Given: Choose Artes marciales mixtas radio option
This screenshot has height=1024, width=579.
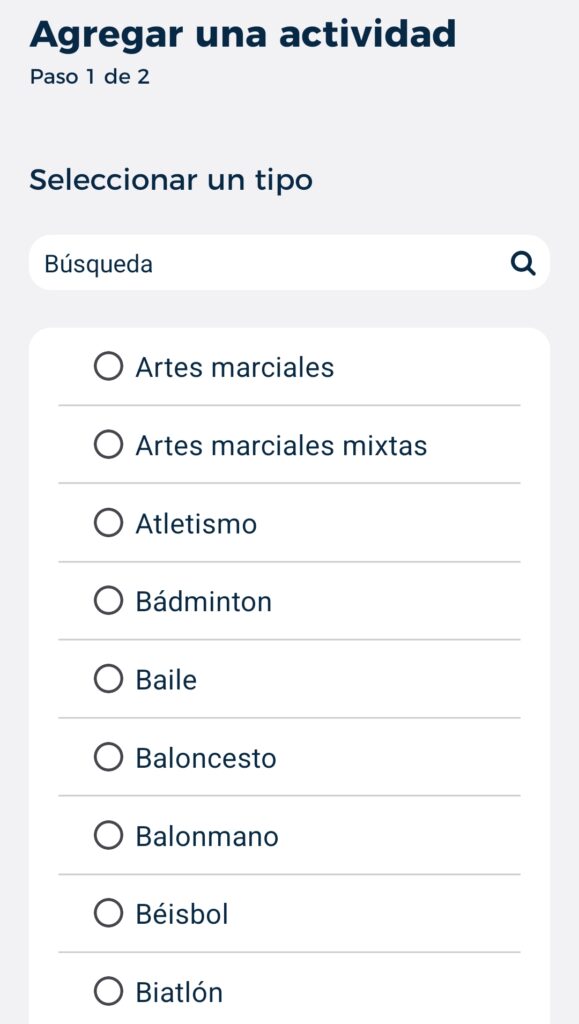Looking at the screenshot, I should 108,445.
